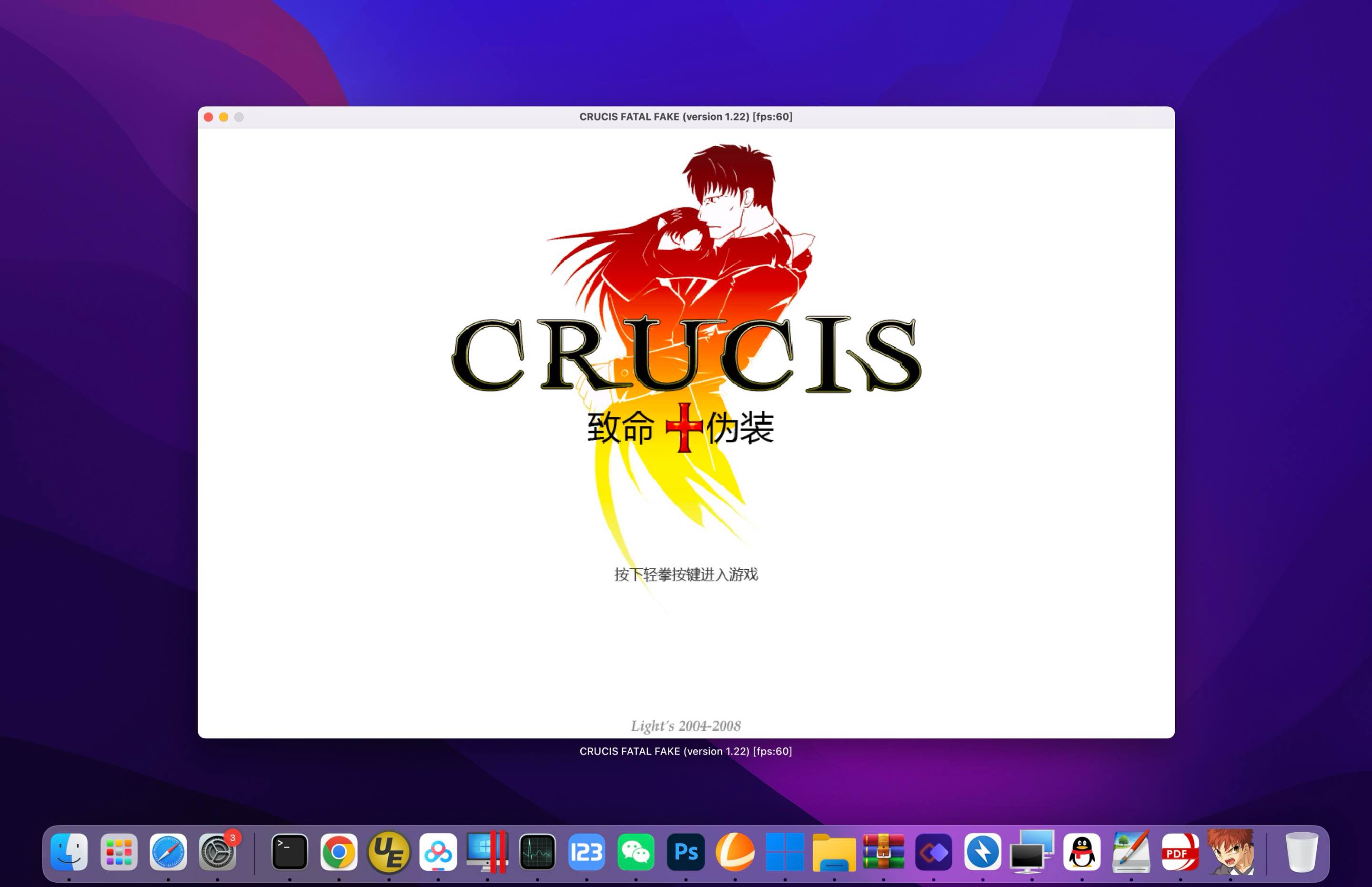Open the purple diamond app icon

point(934,852)
